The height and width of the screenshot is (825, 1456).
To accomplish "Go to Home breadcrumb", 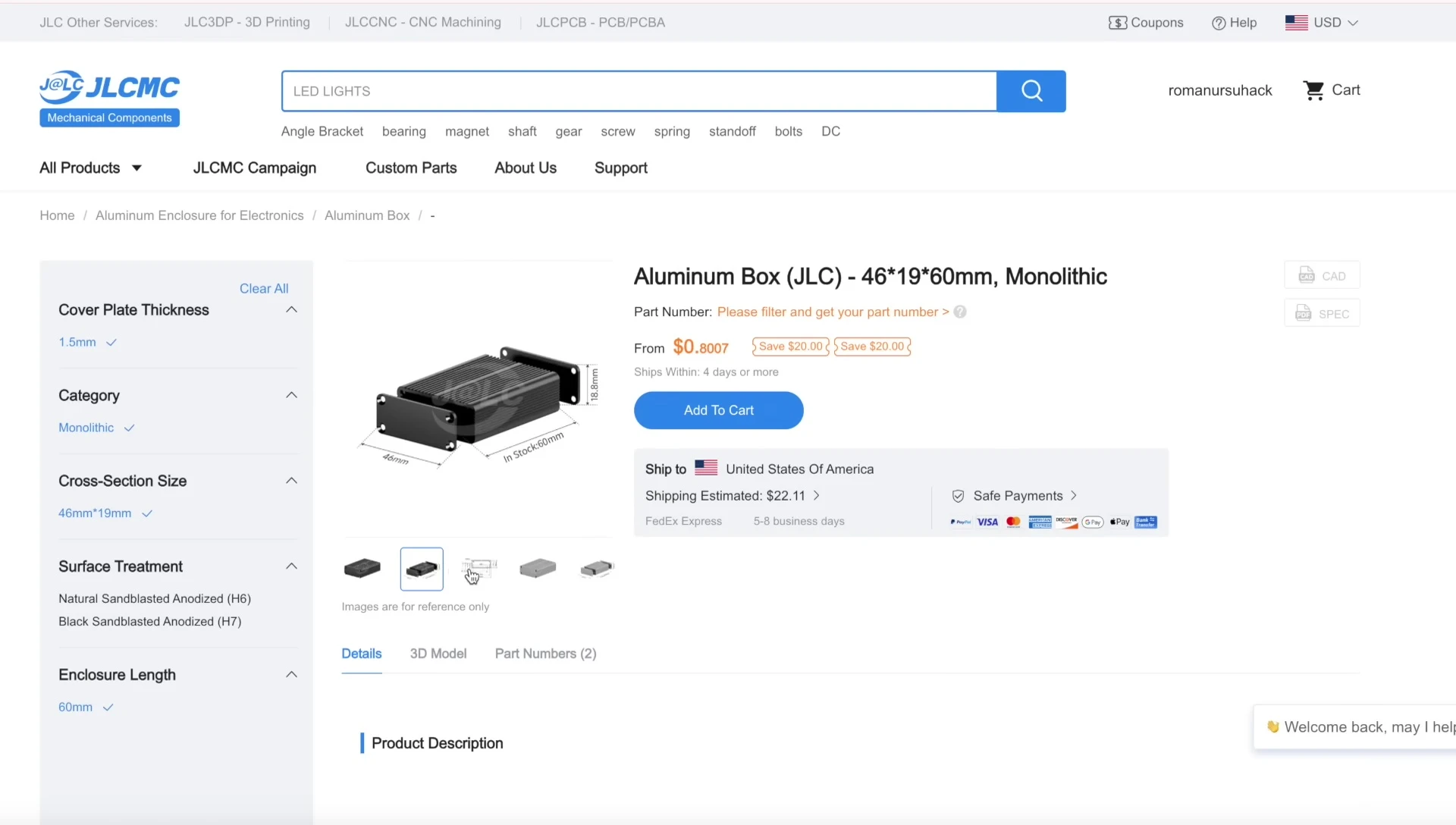I will click(x=57, y=215).
